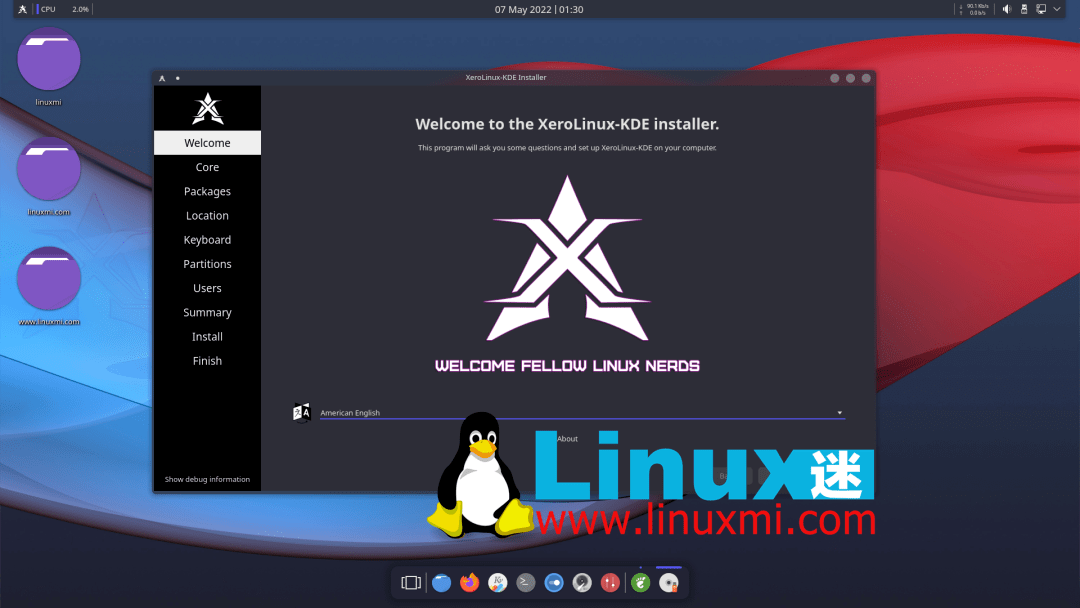Open system settings toggle icon in dock

coord(554,583)
